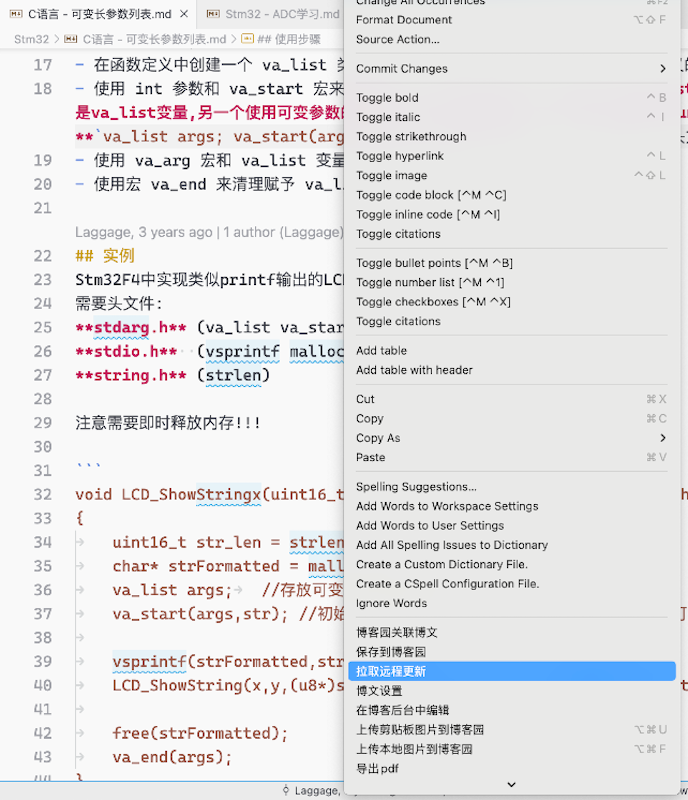Click the git blame icon in the status bar

286,790
